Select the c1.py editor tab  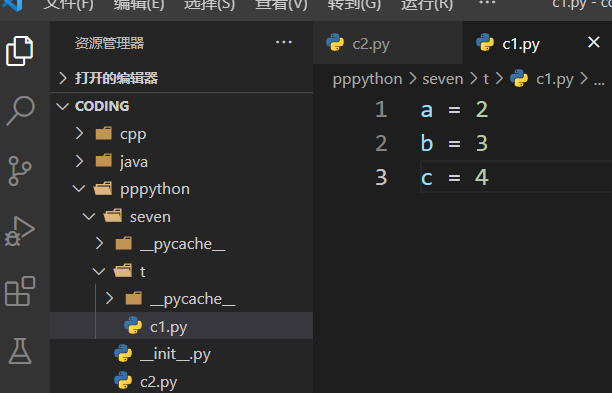[x=537, y=43]
